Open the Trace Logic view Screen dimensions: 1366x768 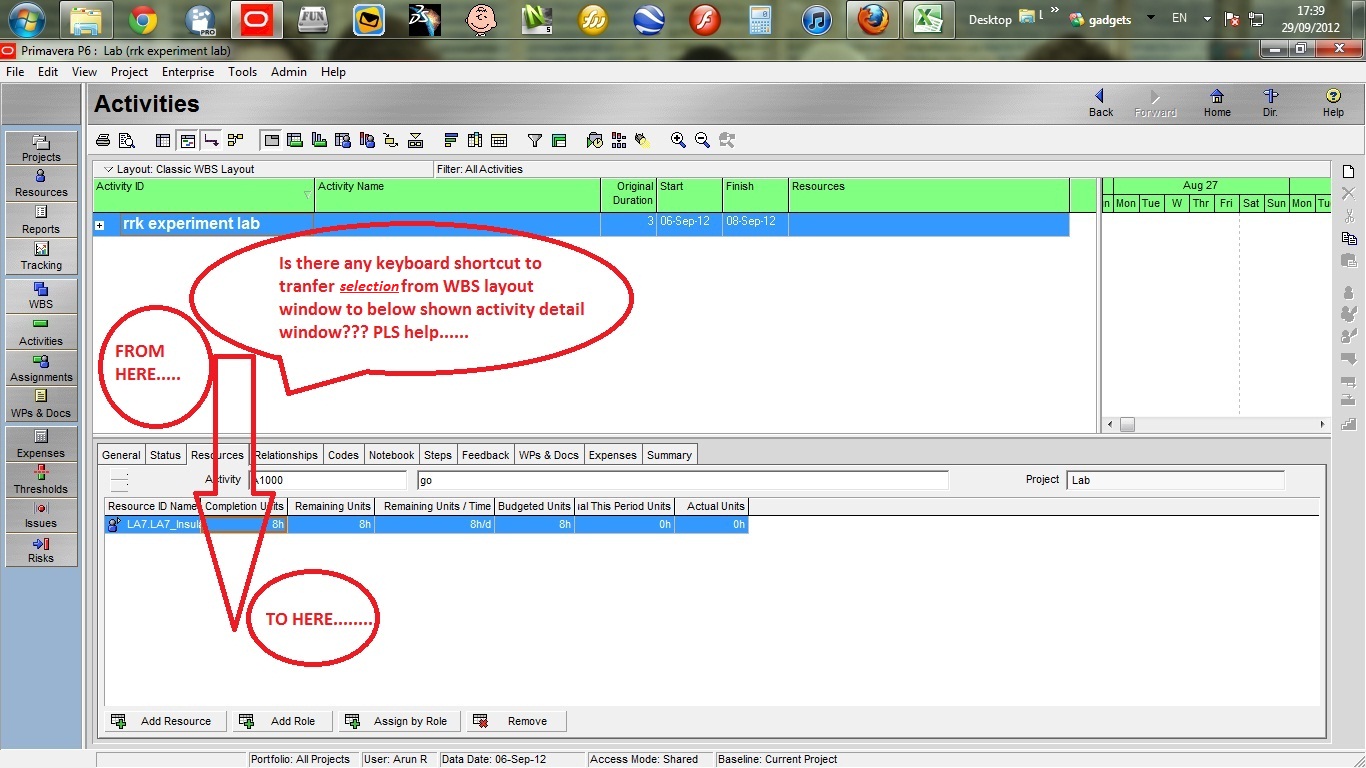(x=391, y=140)
